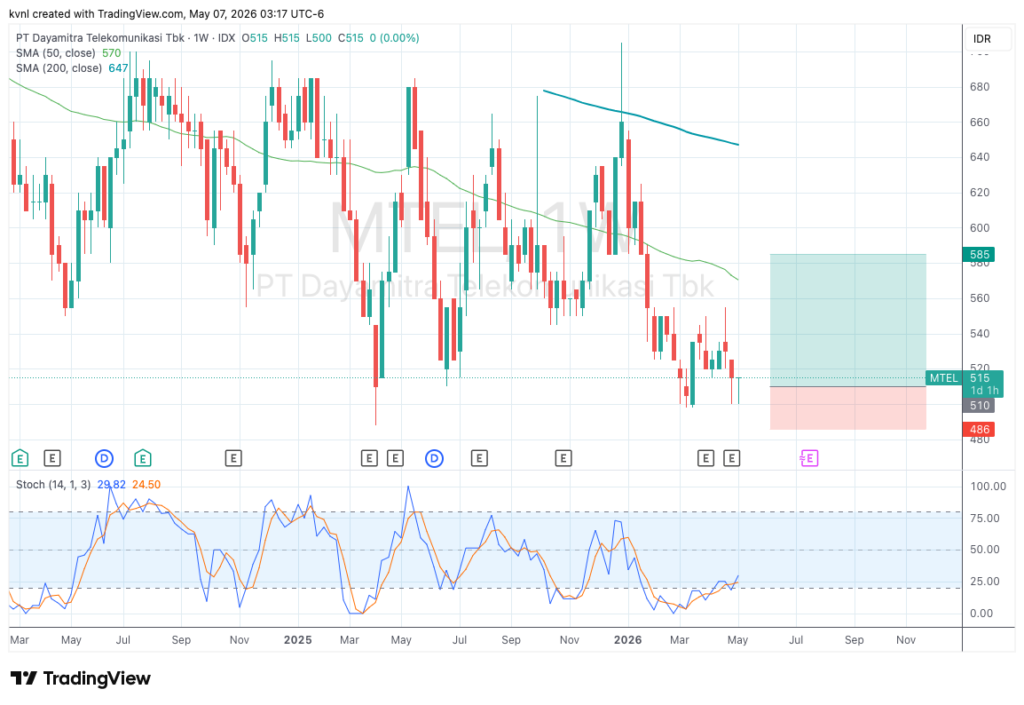The height and width of the screenshot is (705, 1024).
Task: Open the earnings marker in late October 2025
Action: click(563, 459)
